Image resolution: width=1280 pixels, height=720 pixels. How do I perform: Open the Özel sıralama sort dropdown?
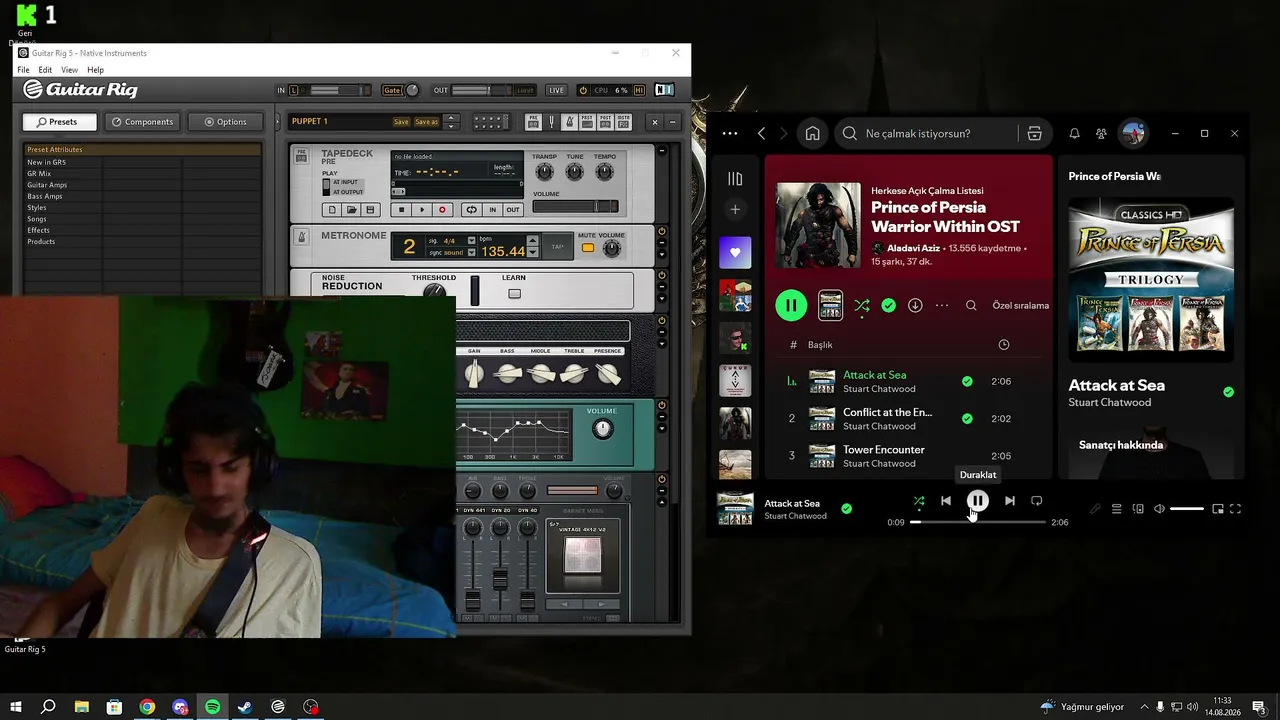coord(1020,305)
